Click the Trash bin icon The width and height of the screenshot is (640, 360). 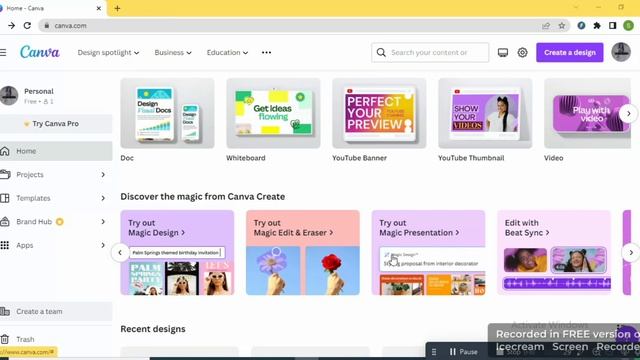(4, 339)
